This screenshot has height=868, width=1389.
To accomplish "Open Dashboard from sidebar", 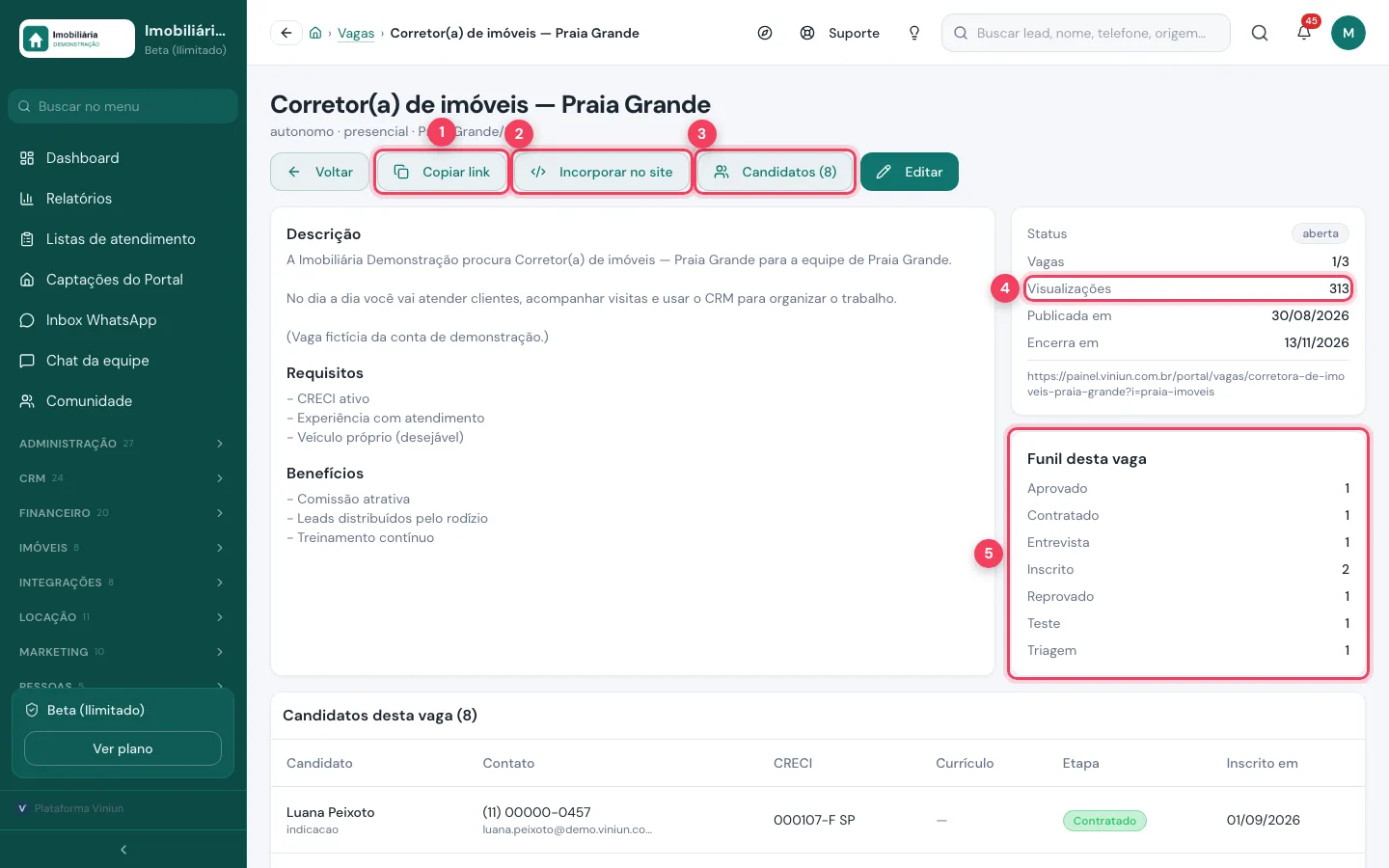I will point(123,158).
